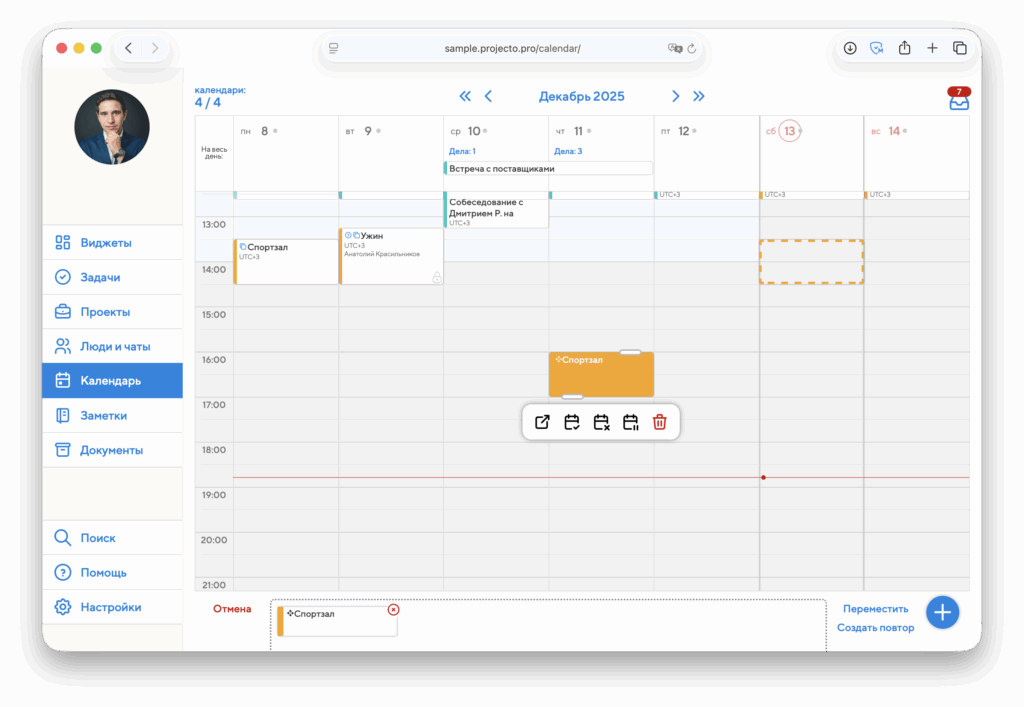The height and width of the screenshot is (707, 1024).
Task: Click the calendar X icon in popup
Action: click(601, 422)
